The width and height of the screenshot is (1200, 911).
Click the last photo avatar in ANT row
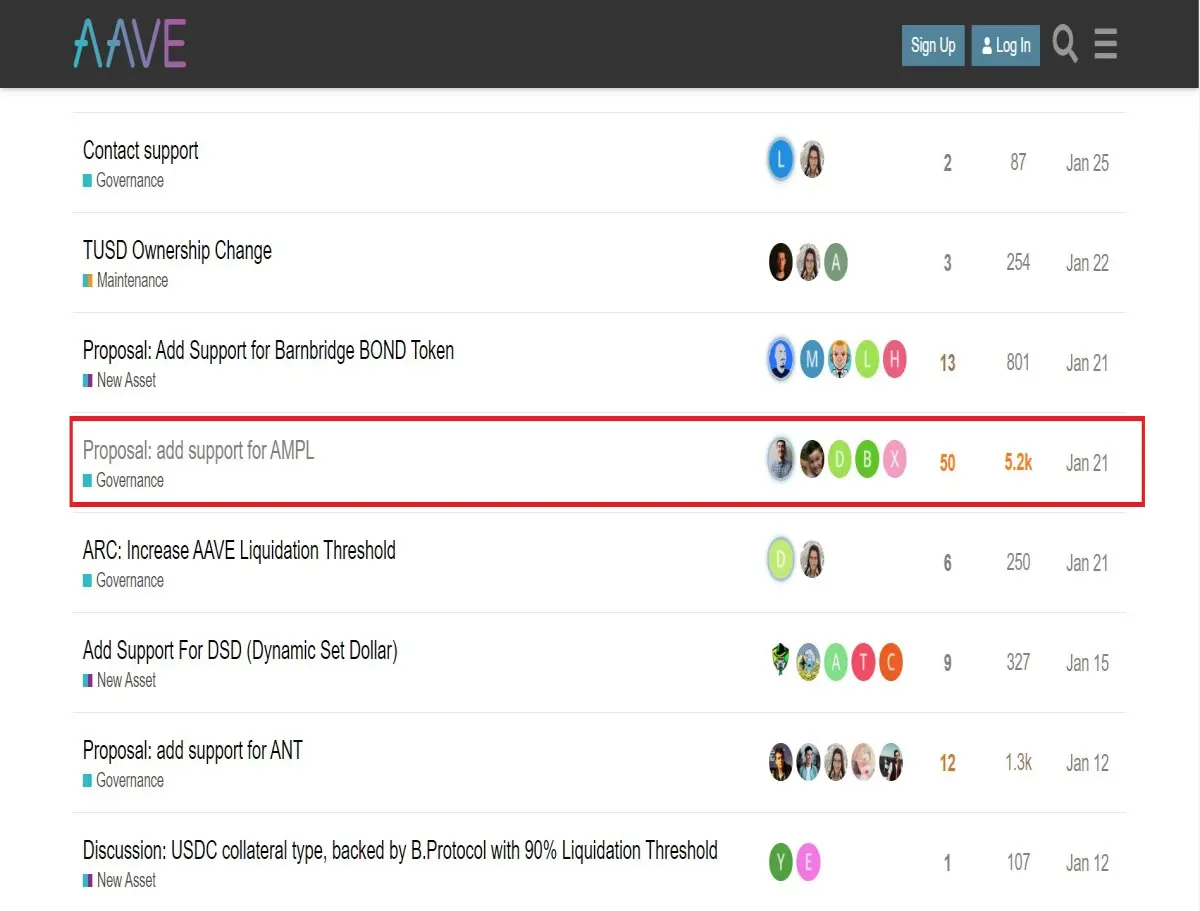891,762
